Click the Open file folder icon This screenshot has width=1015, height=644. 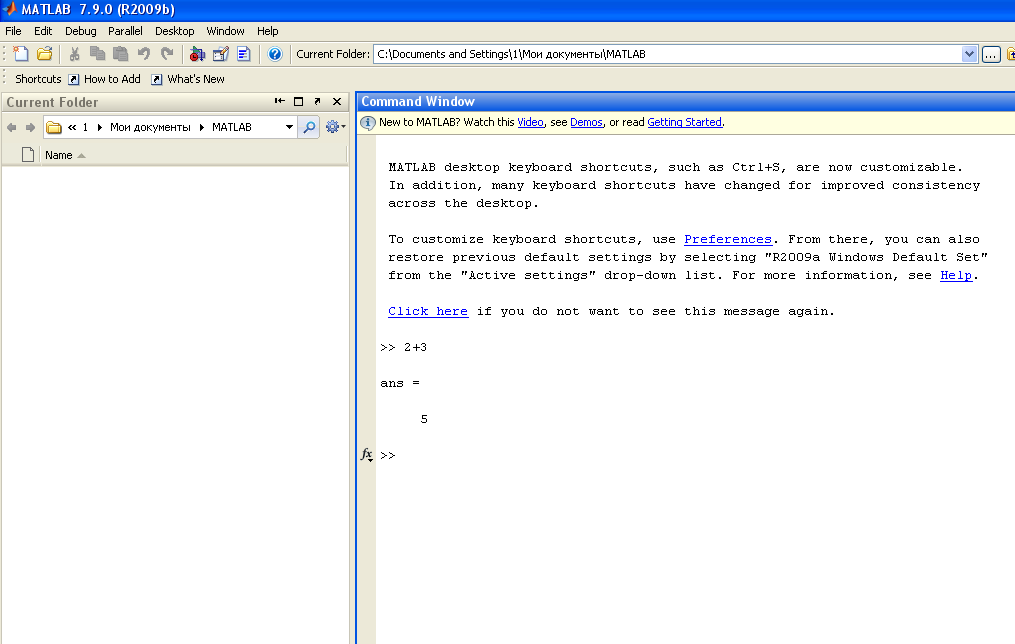pos(44,54)
